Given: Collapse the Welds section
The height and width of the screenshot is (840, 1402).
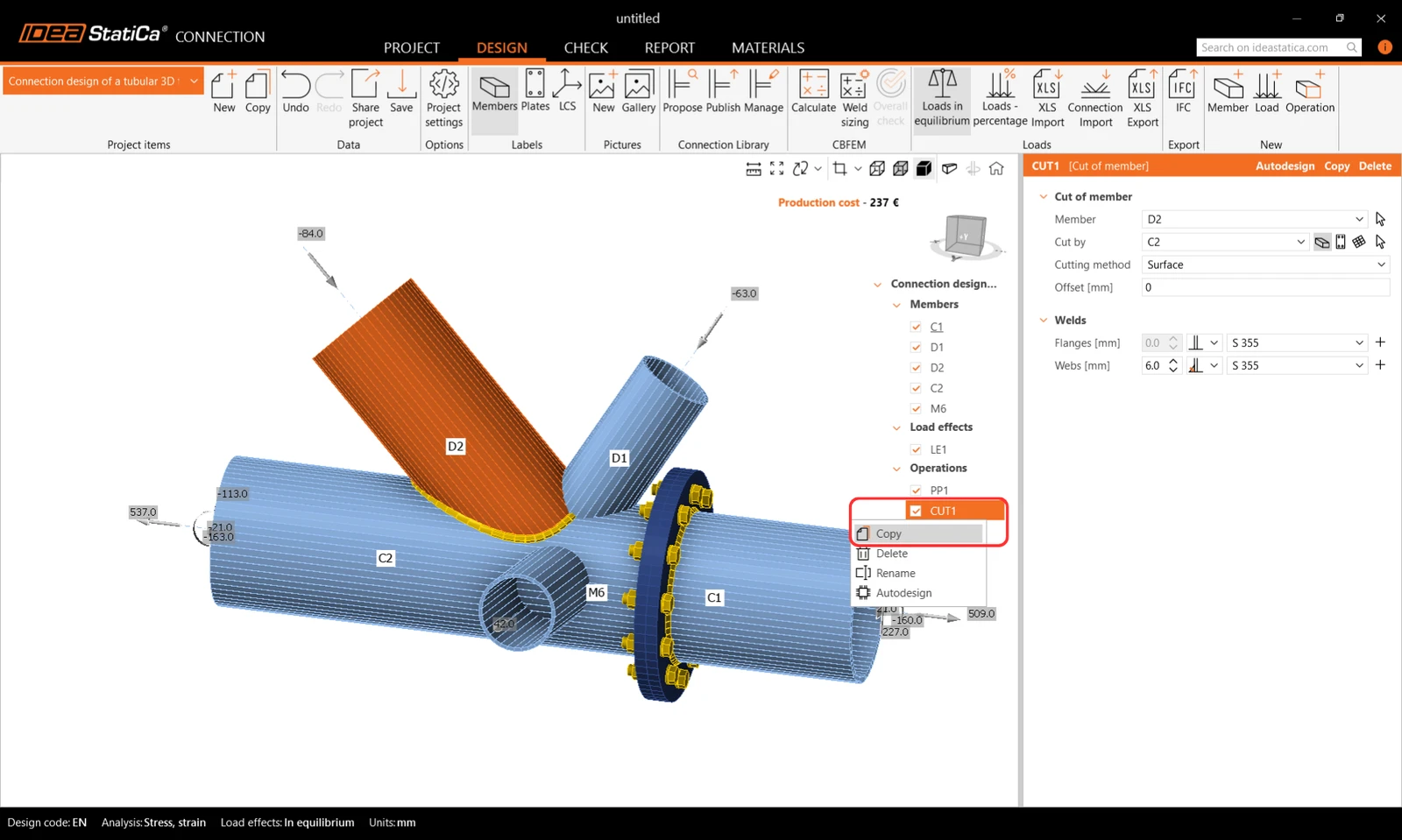Looking at the screenshot, I should coord(1043,321).
